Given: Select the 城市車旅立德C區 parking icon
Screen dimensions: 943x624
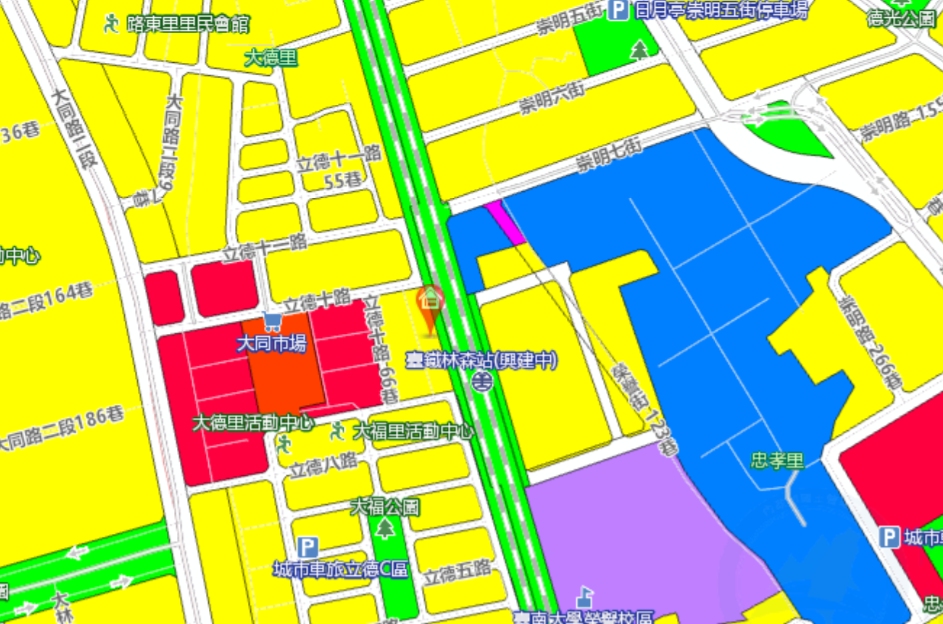Looking at the screenshot, I should [x=308, y=548].
